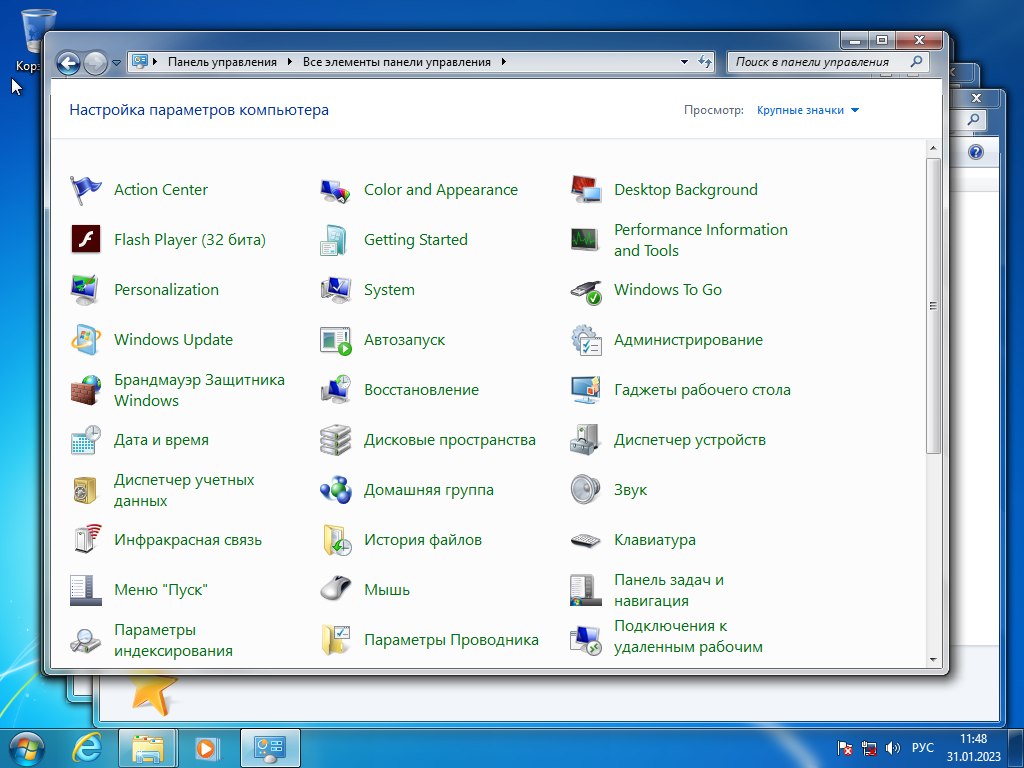Click the Мышь mouse icon

click(x=336, y=590)
